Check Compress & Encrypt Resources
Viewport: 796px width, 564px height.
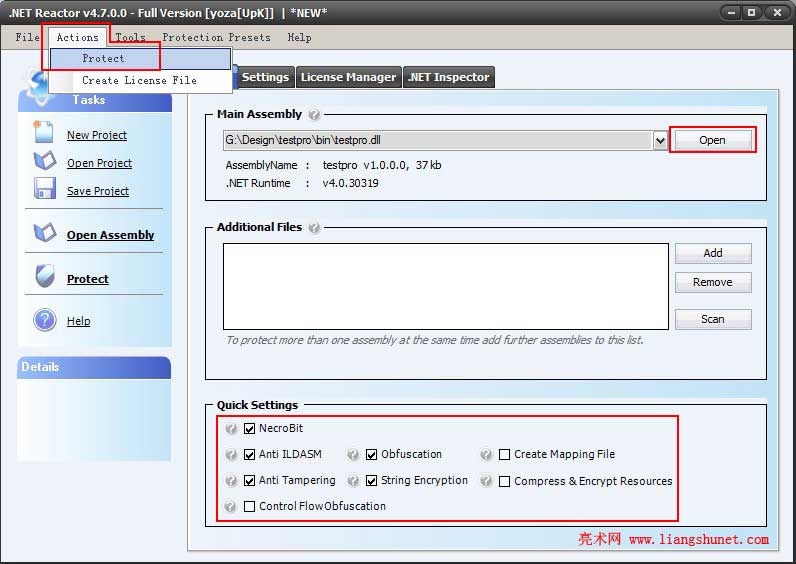tap(505, 481)
